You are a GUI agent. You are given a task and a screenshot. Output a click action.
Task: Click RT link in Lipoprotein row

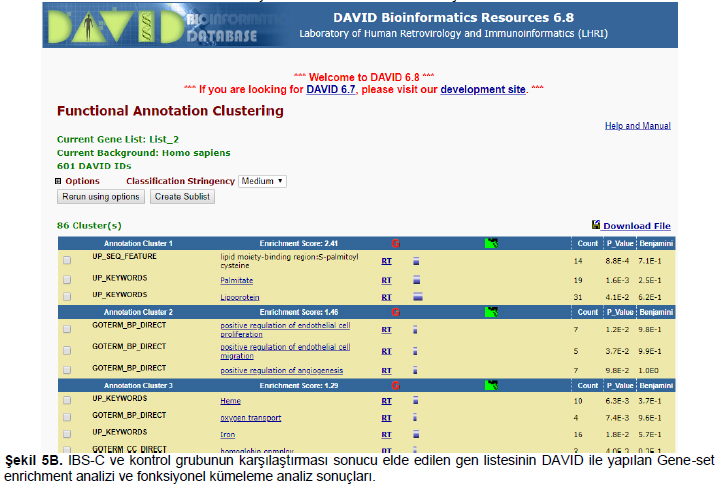(x=386, y=297)
